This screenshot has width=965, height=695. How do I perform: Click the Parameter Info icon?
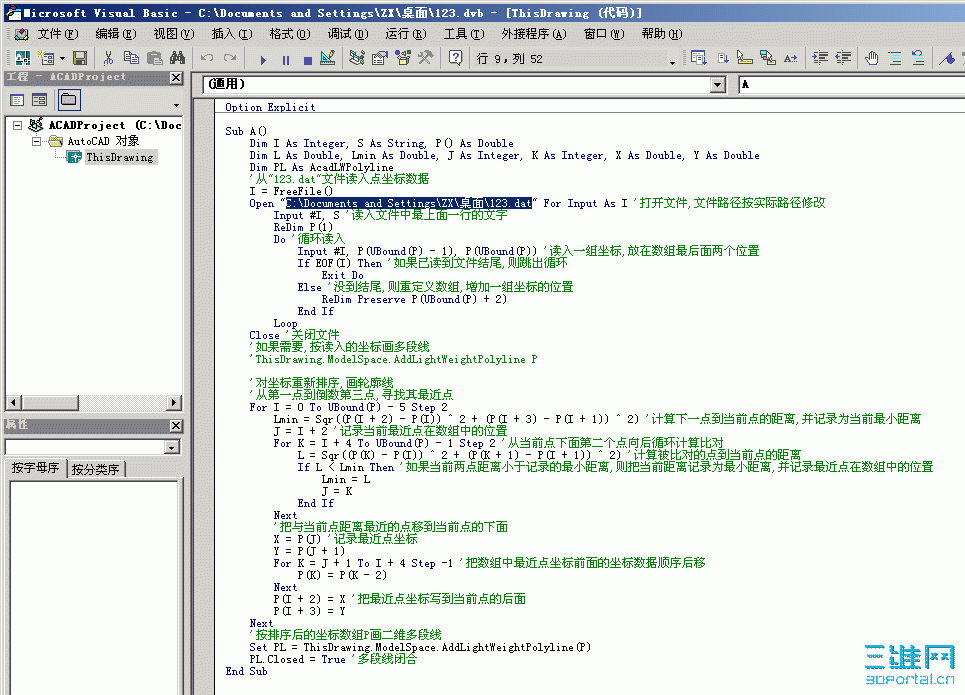(768, 58)
